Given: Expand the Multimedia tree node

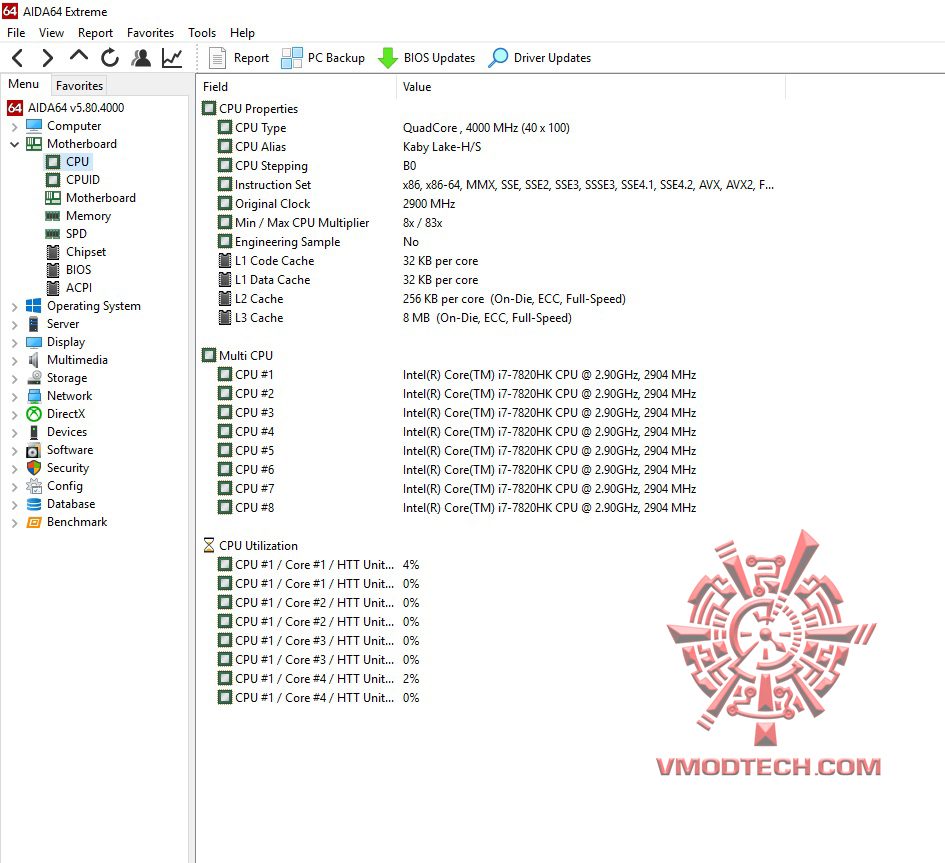Looking at the screenshot, I should 14,361.
